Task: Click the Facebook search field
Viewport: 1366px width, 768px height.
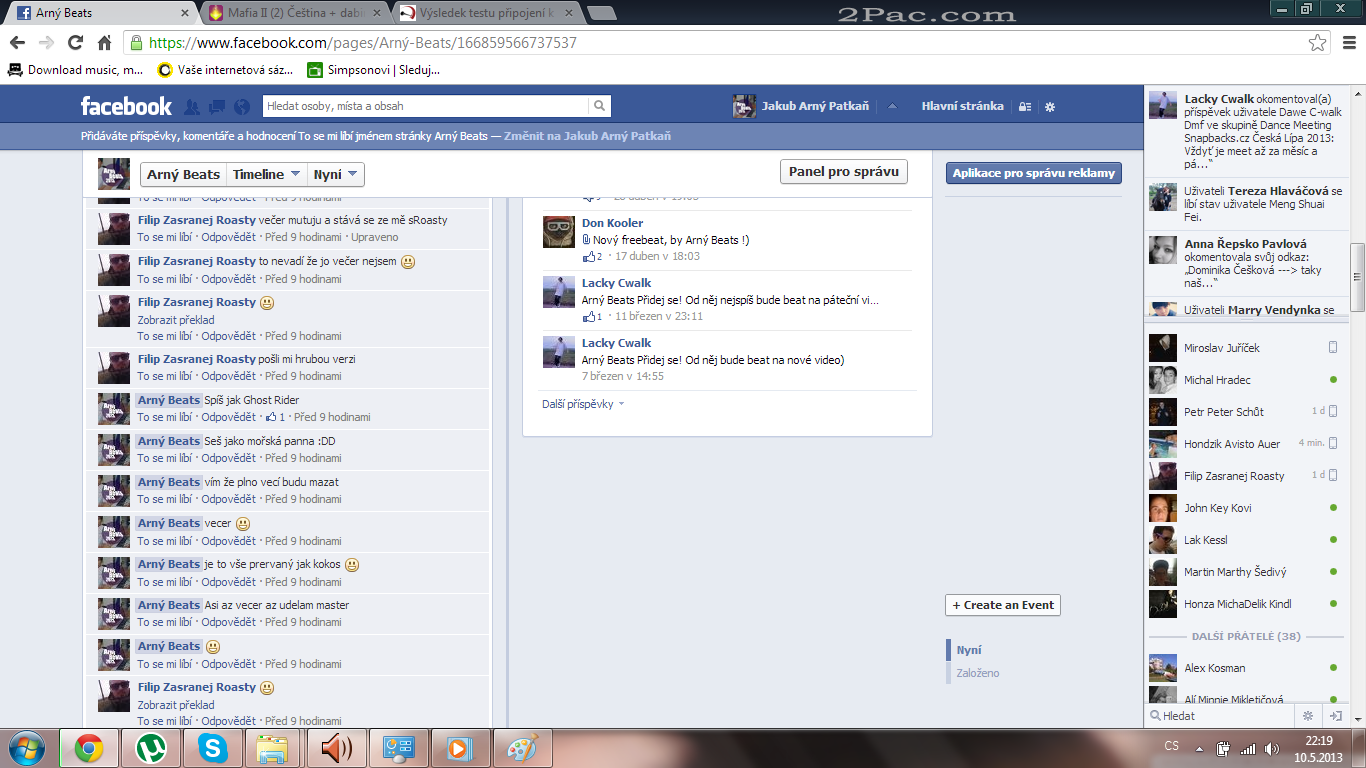Action: point(426,106)
